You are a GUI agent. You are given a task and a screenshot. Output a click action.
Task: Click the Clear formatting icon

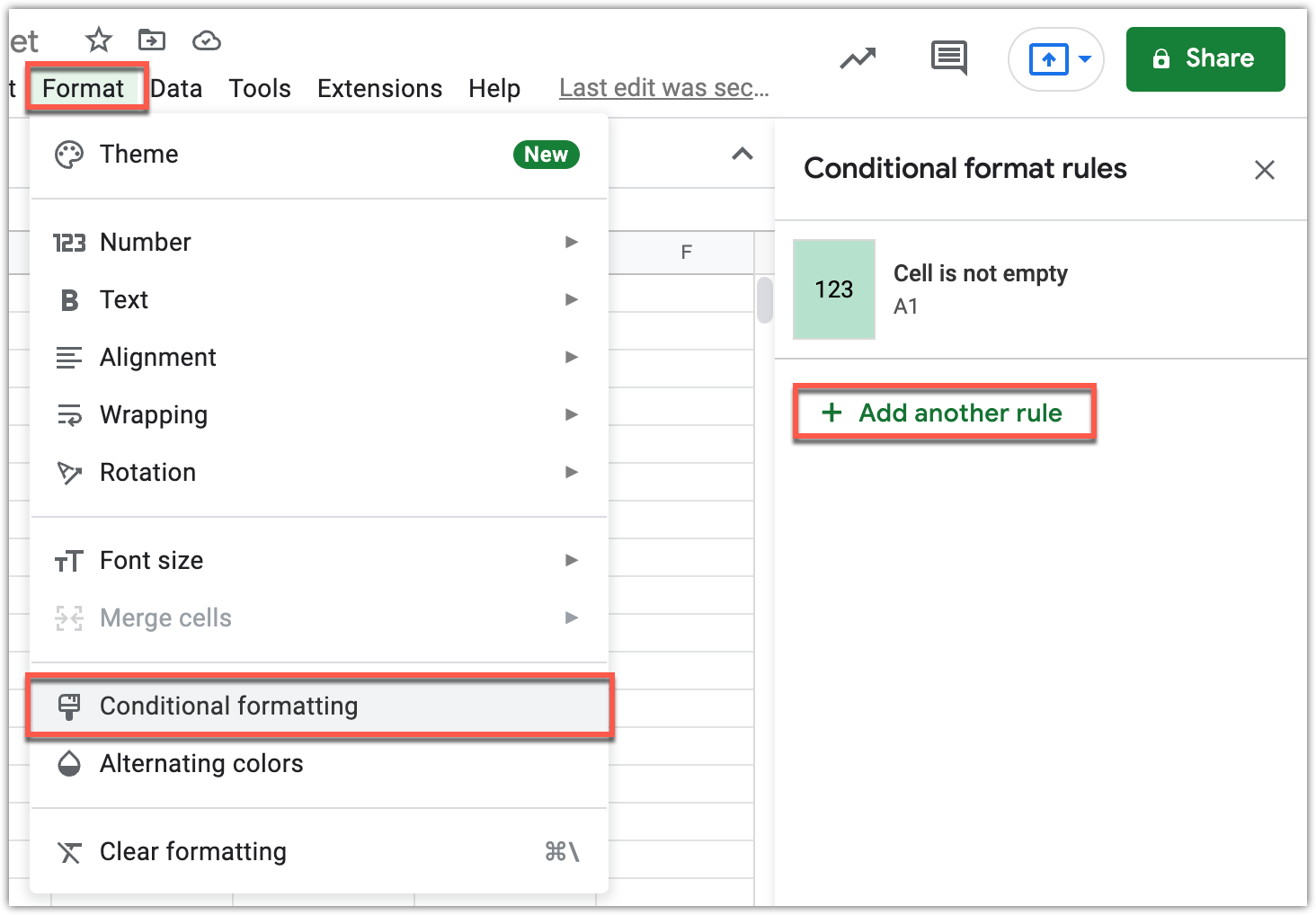click(70, 851)
